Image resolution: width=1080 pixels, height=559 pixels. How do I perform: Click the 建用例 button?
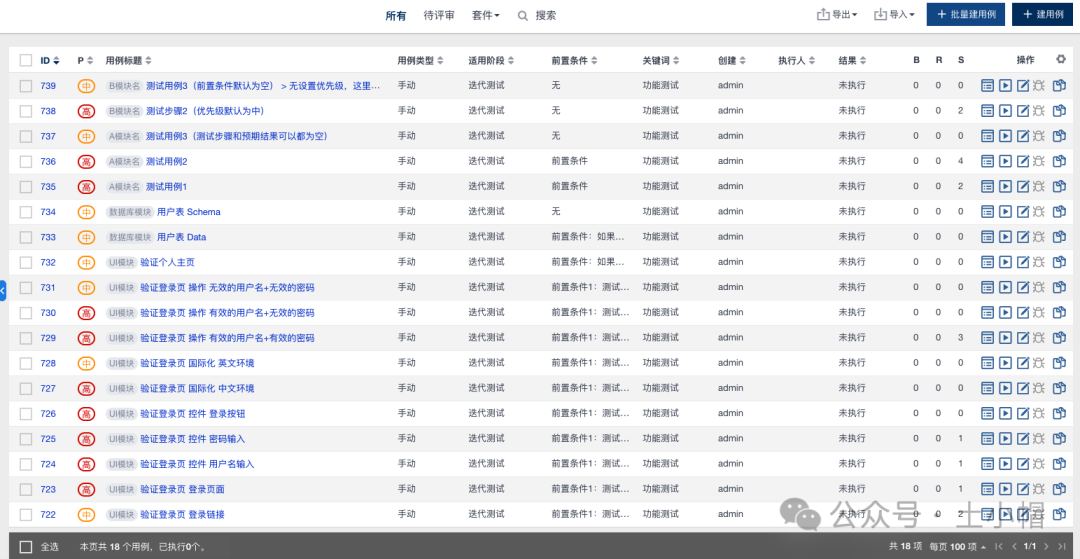tap(1043, 14)
